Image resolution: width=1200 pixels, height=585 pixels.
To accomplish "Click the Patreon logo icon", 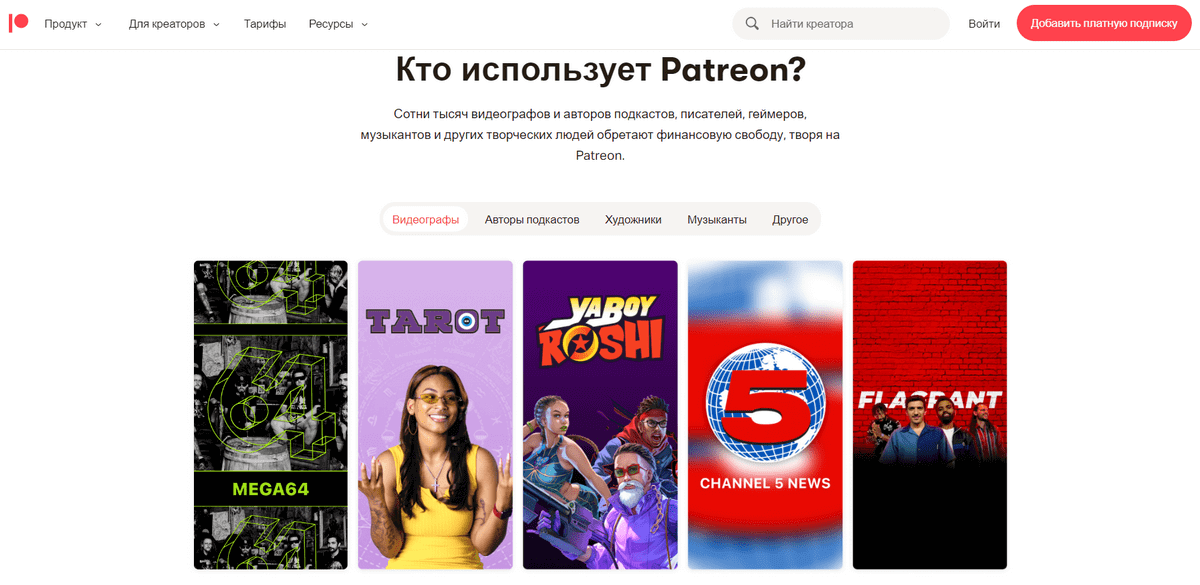I will [19, 23].
